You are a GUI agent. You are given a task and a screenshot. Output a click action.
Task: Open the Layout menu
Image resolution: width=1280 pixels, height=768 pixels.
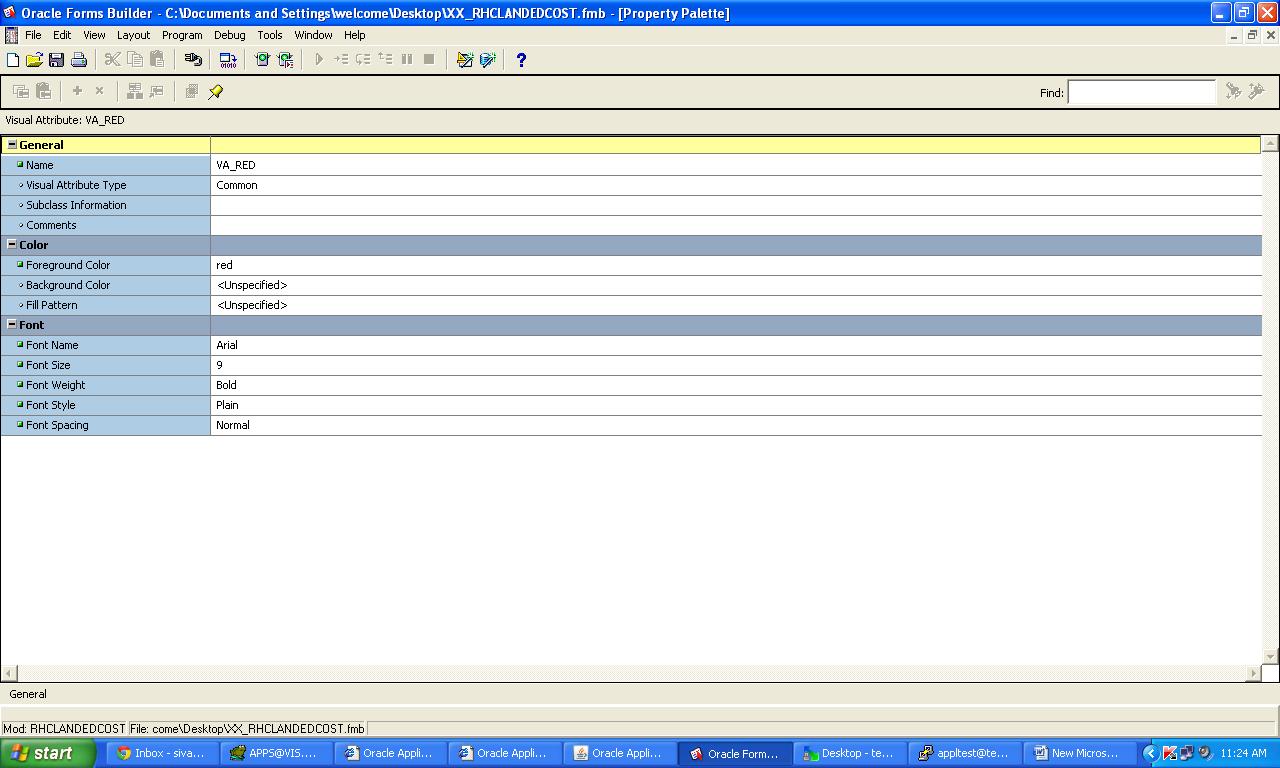(x=133, y=35)
